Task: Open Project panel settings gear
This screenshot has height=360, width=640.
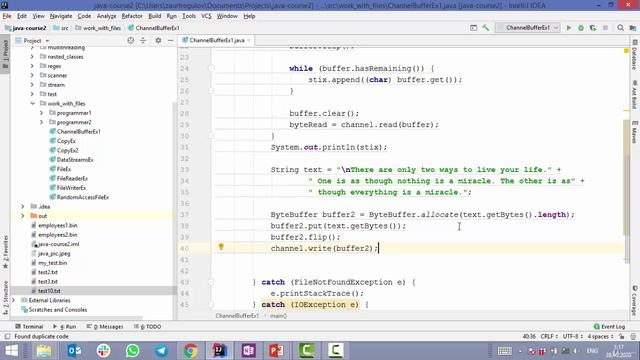Action: [158, 40]
